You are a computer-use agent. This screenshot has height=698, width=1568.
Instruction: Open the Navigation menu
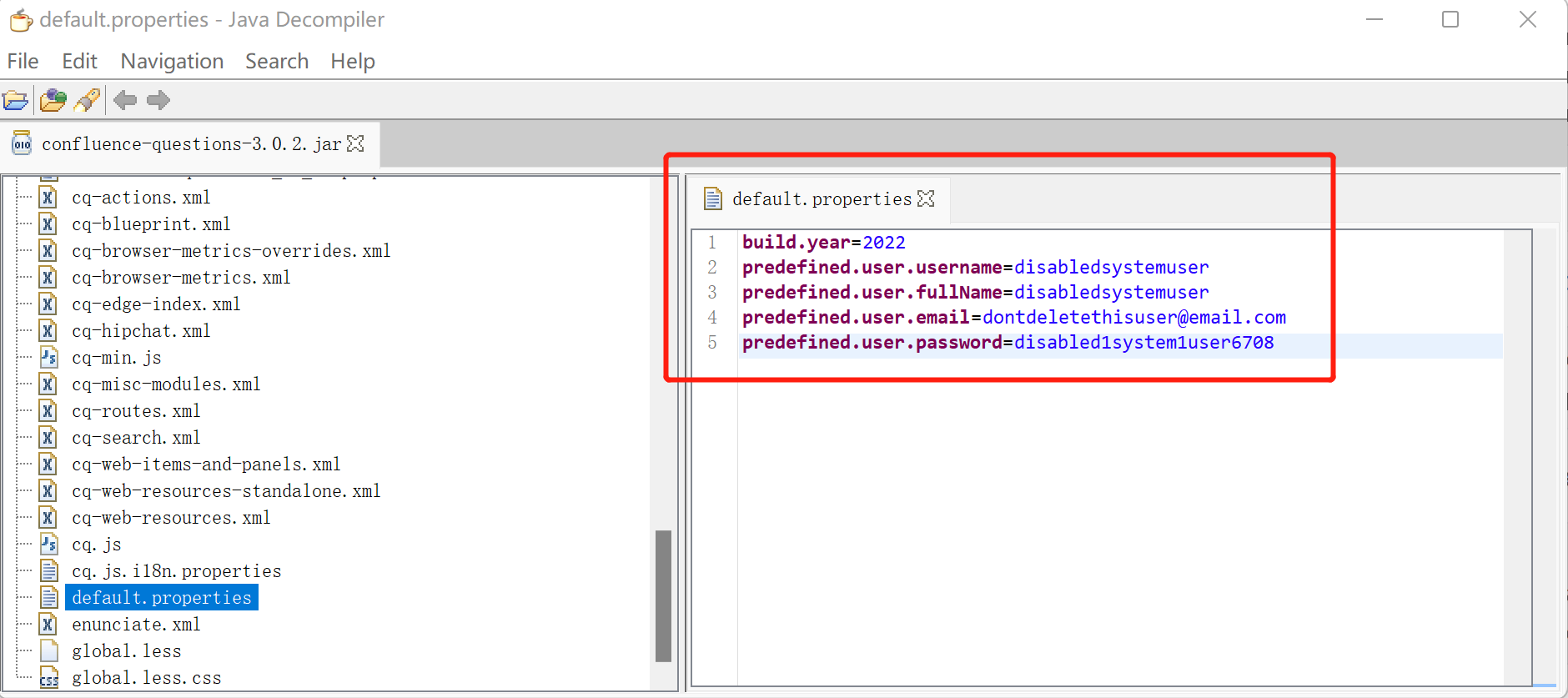172,62
